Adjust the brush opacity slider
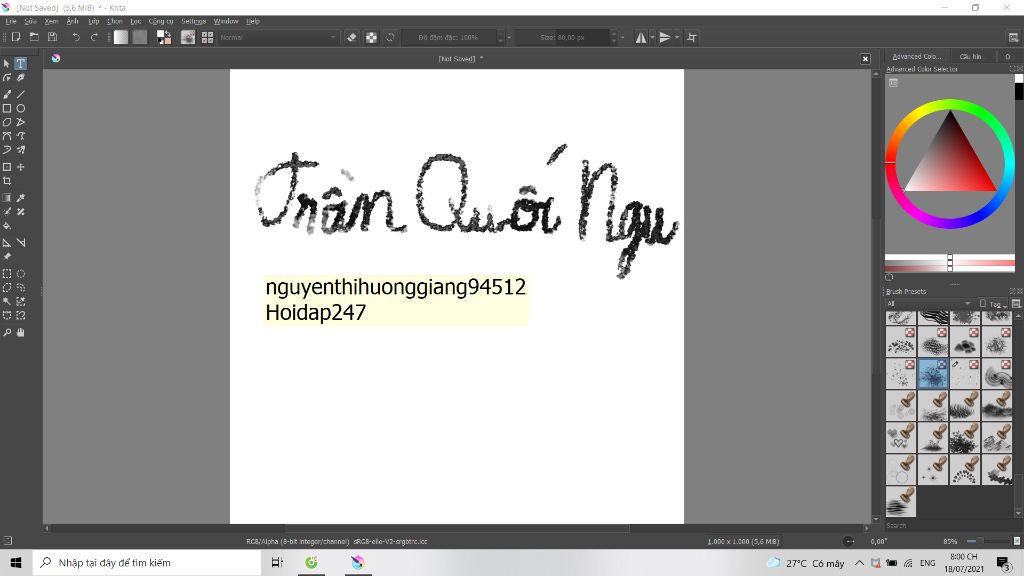Viewport: 1024px width, 576px height. [448, 37]
